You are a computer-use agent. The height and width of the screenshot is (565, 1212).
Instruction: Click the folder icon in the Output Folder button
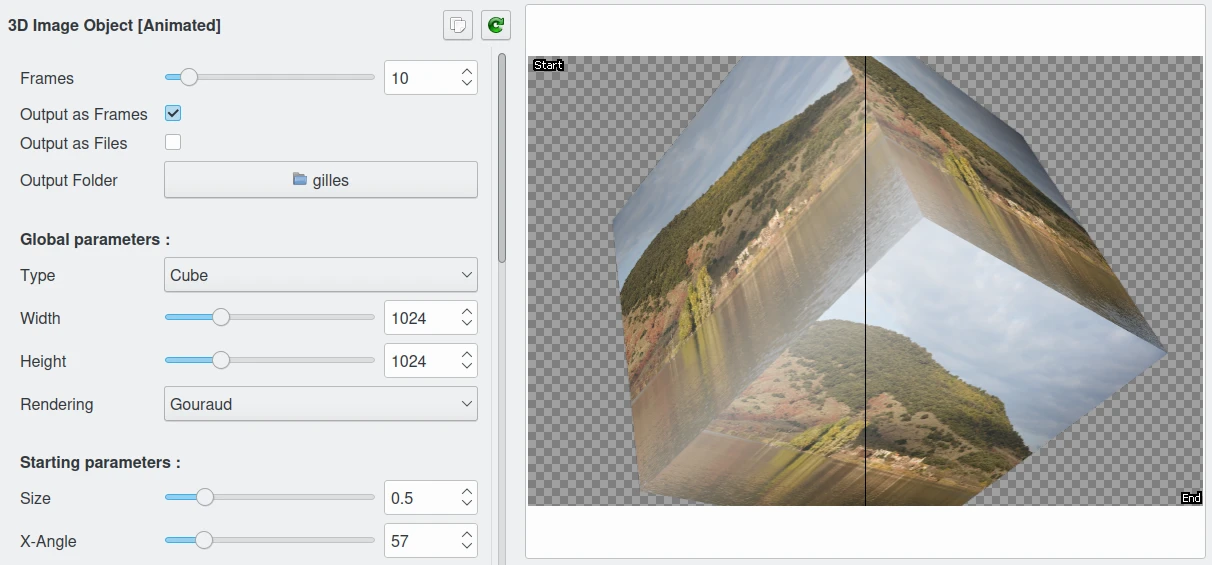point(300,180)
